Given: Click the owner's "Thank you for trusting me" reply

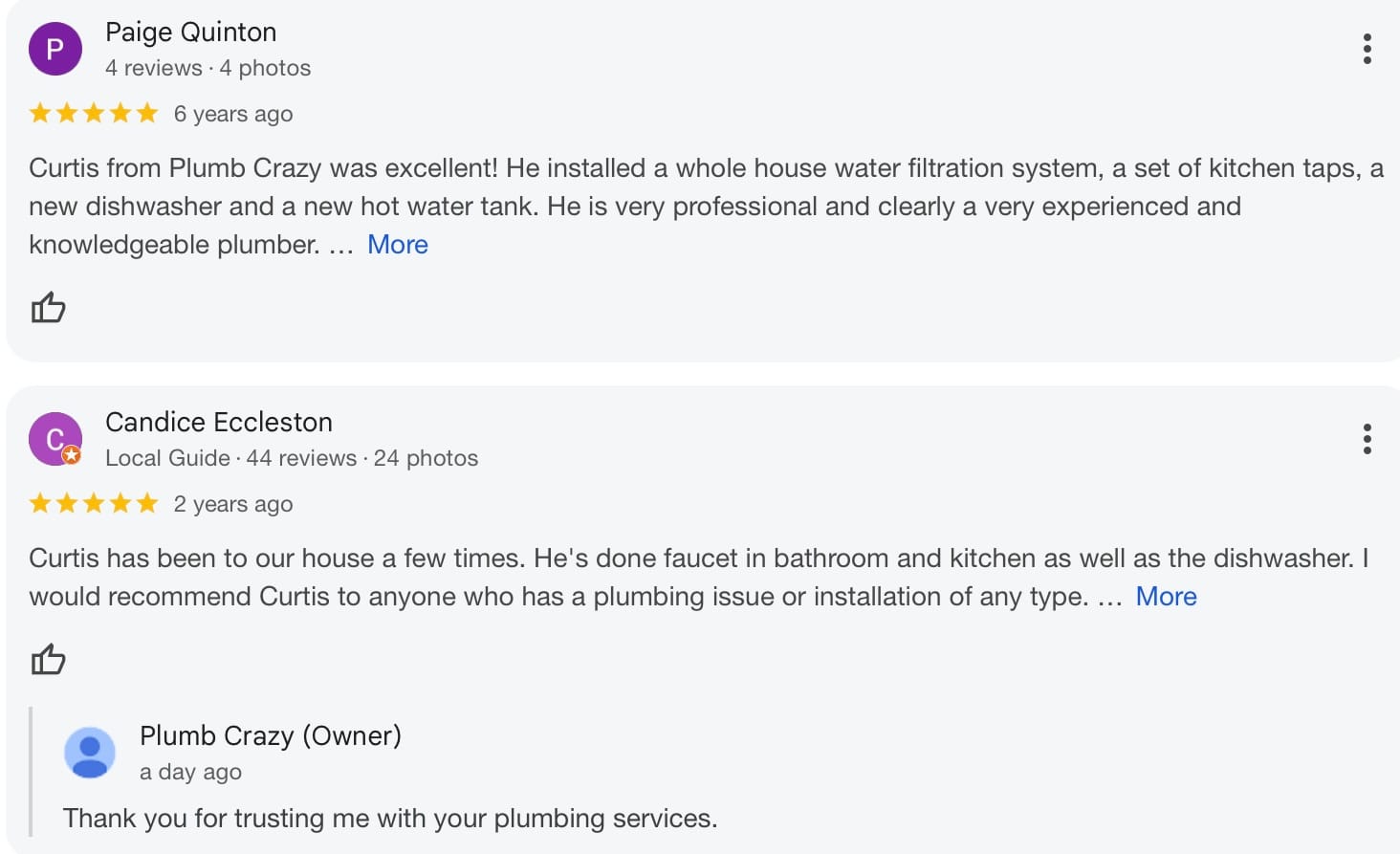Looking at the screenshot, I should (390, 819).
